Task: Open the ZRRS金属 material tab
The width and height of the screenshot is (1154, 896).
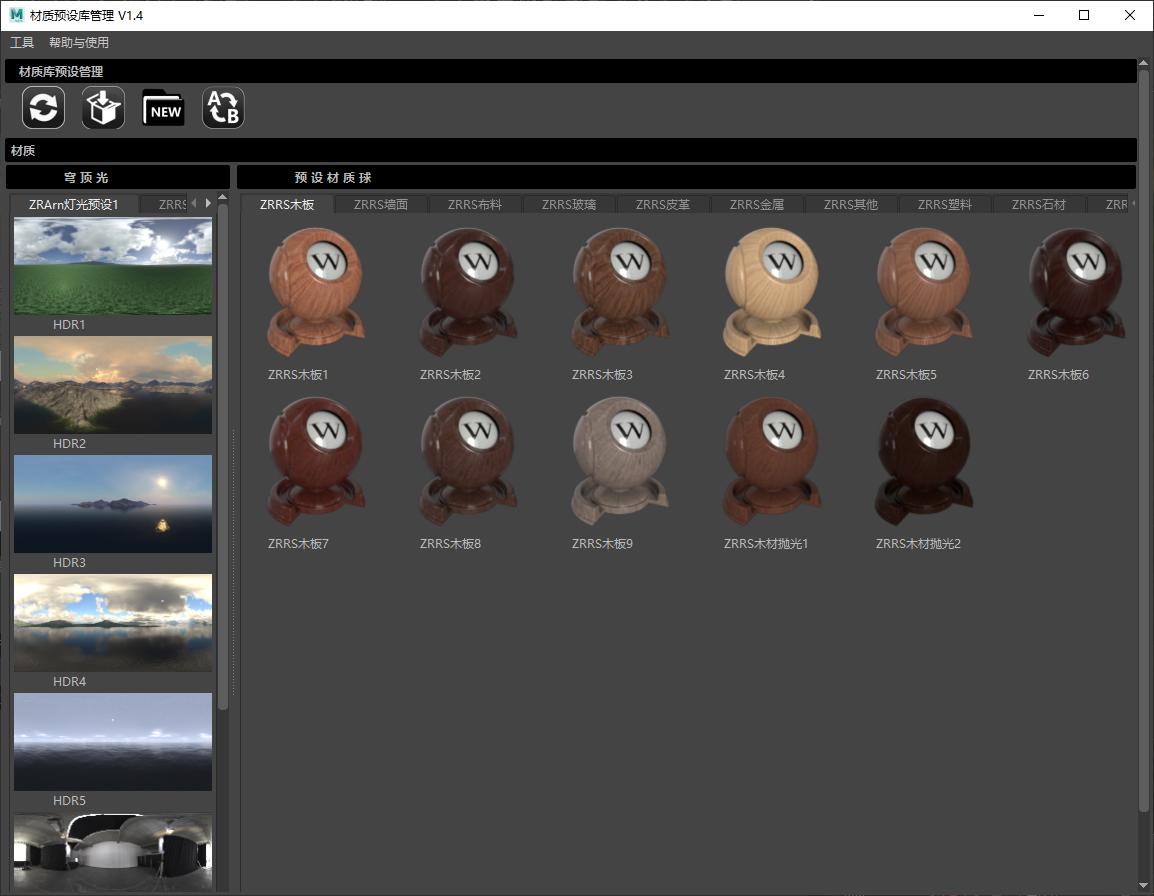Action: click(x=757, y=205)
